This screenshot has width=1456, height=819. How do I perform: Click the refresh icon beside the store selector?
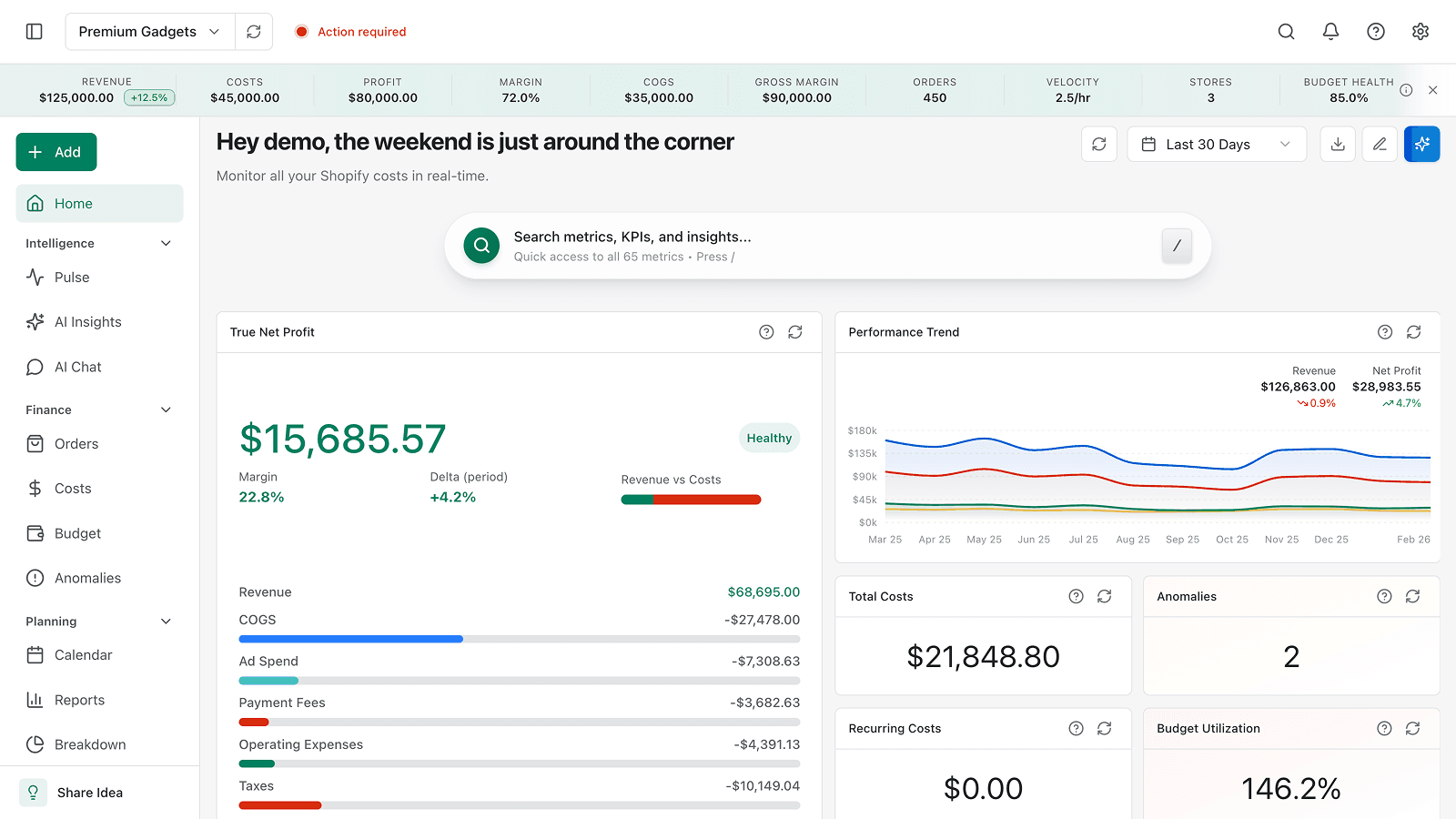pos(254,32)
